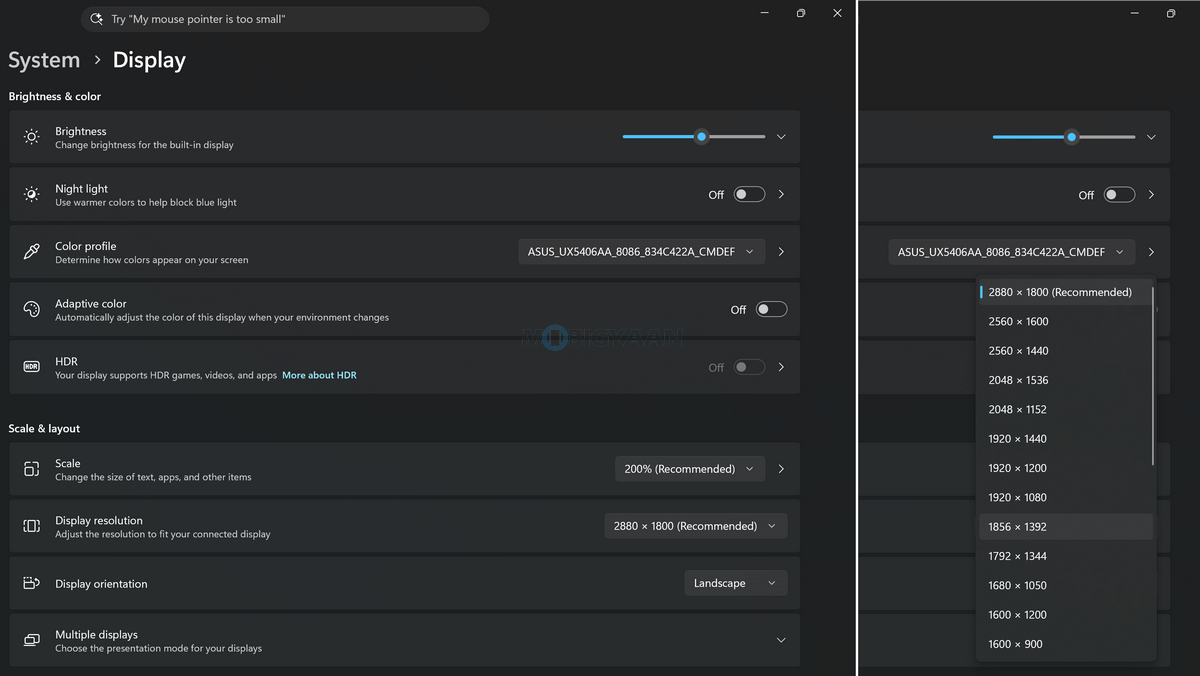
Task: Open Night light settings chevron in left window
Action: coord(781,195)
